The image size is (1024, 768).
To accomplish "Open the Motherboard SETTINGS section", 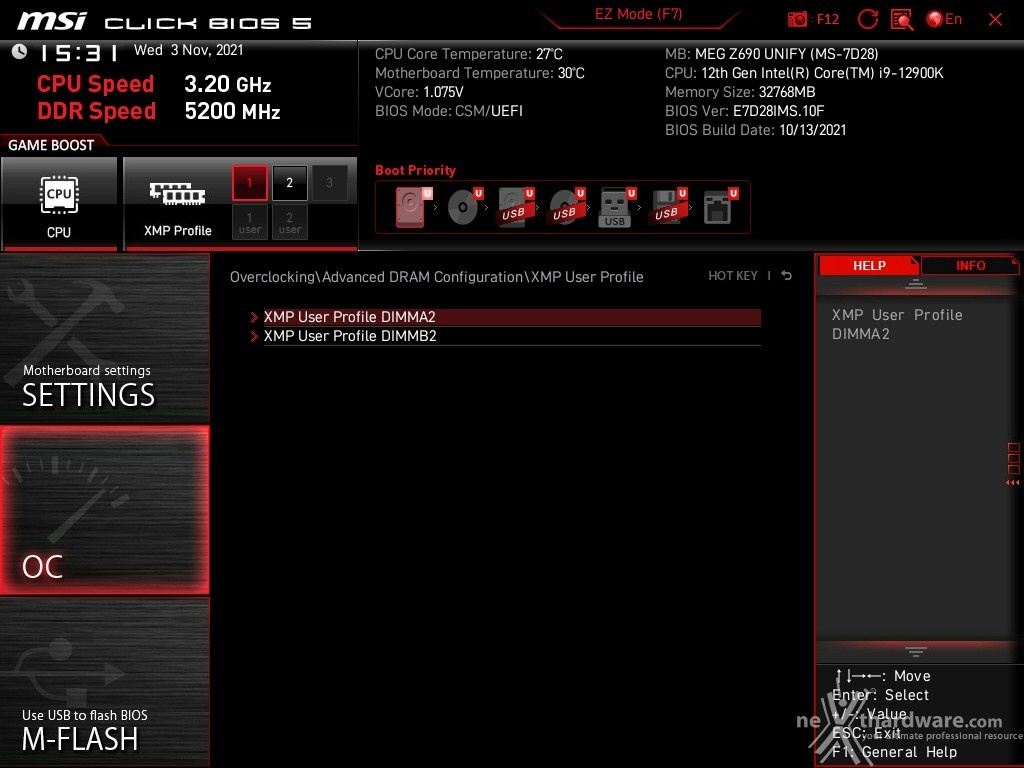I will (104, 338).
